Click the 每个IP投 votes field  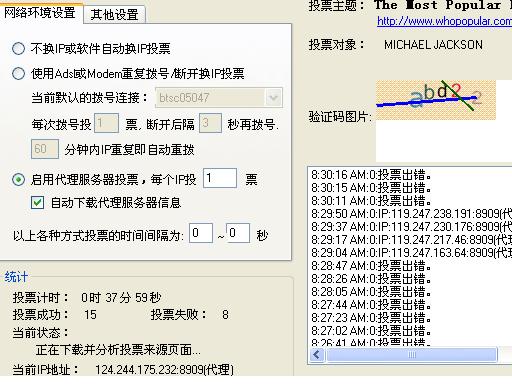pos(220,178)
